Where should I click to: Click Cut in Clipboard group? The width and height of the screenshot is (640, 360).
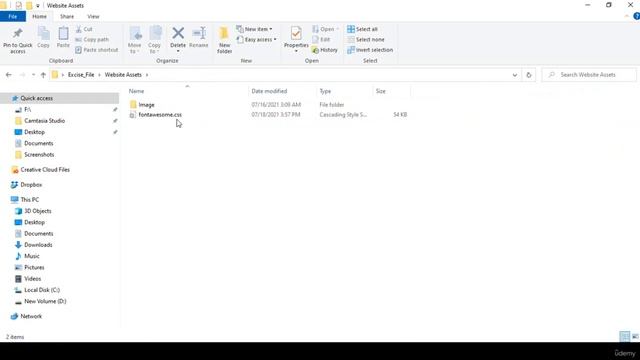click(x=84, y=29)
